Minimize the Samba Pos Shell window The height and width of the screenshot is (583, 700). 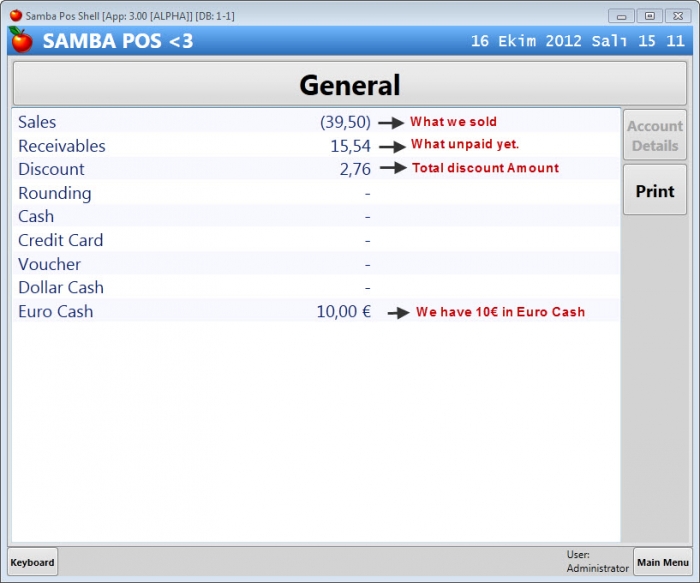click(621, 16)
